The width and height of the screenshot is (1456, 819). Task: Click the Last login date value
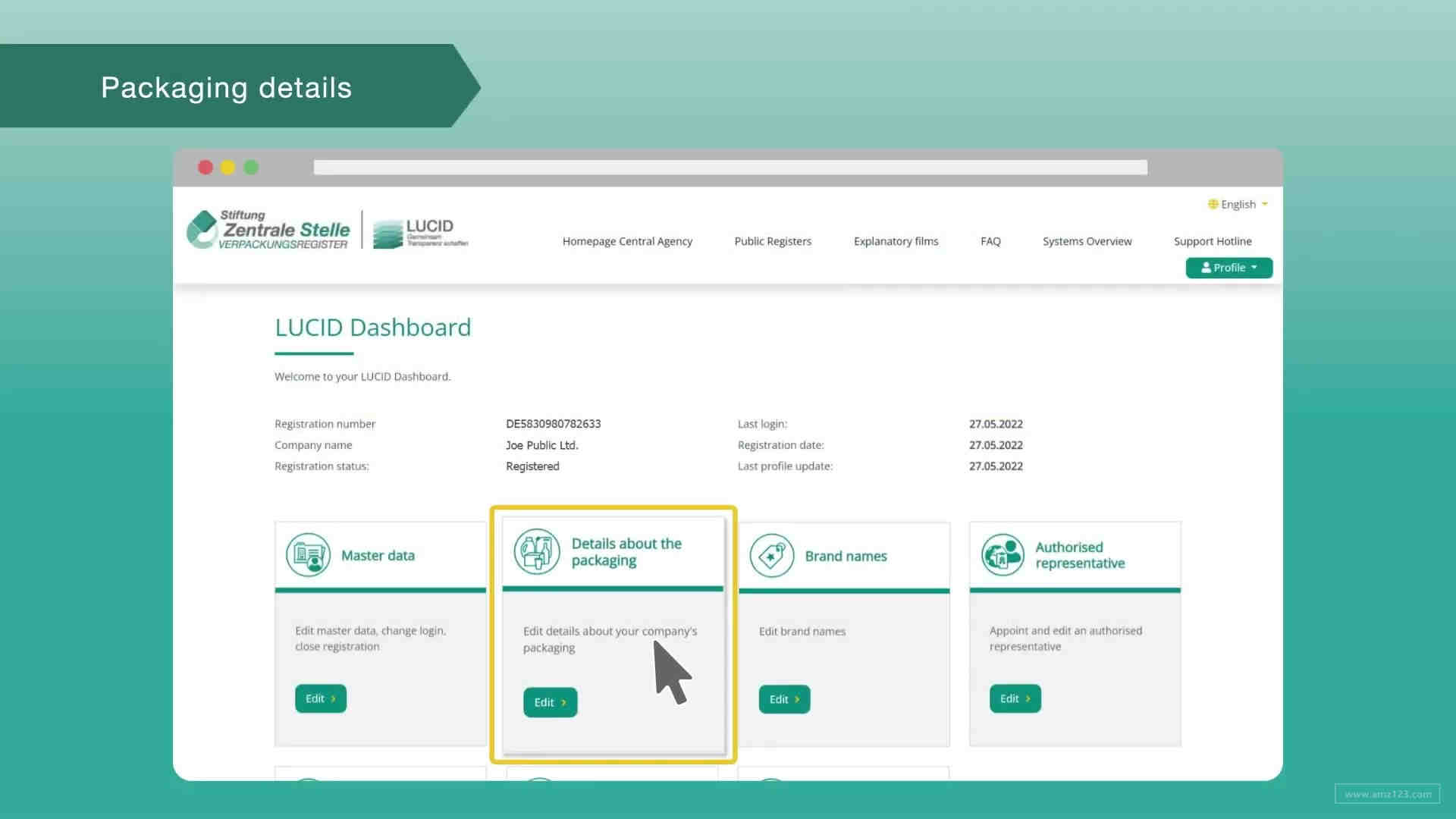point(996,424)
